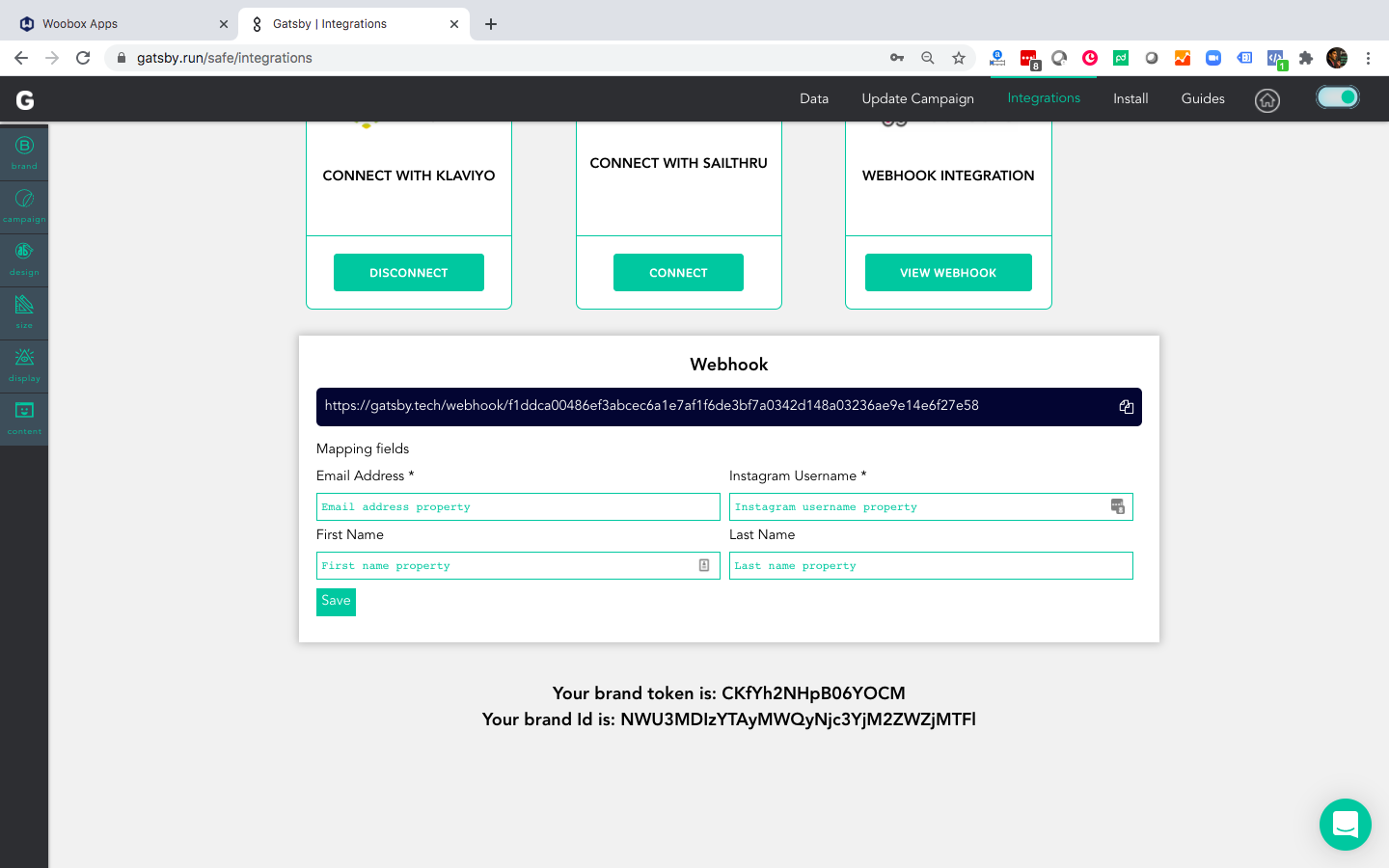Open the Chrome profile avatar
The width and height of the screenshot is (1389, 868).
(1337, 58)
